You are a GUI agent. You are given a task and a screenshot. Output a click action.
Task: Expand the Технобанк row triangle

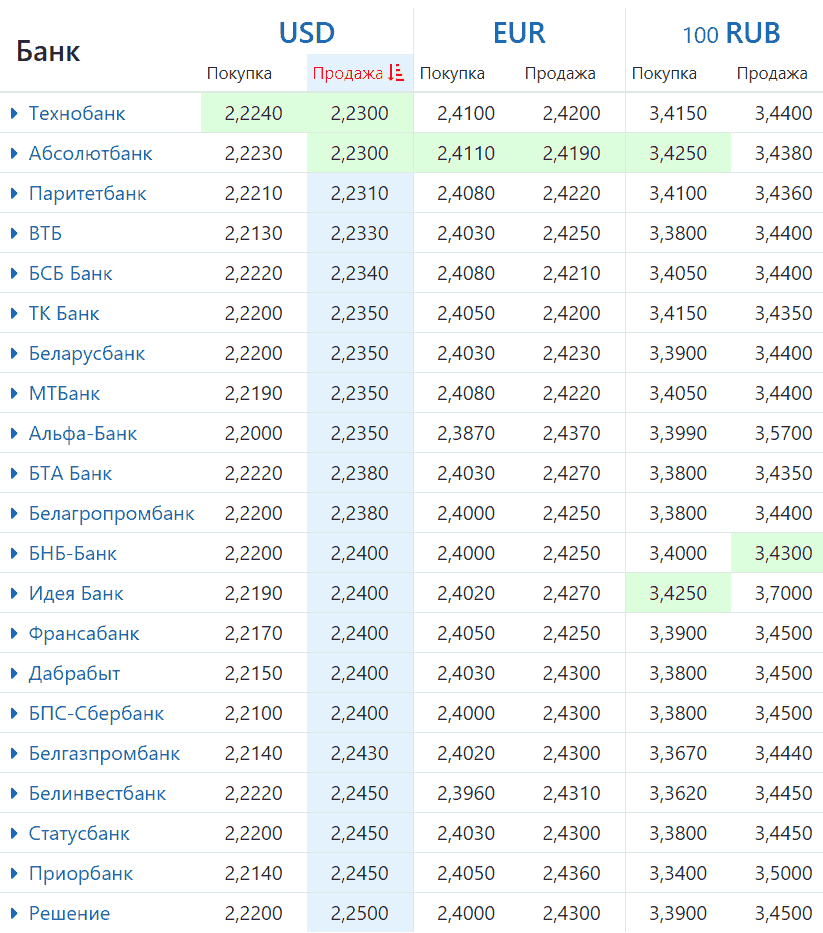pos(14,113)
